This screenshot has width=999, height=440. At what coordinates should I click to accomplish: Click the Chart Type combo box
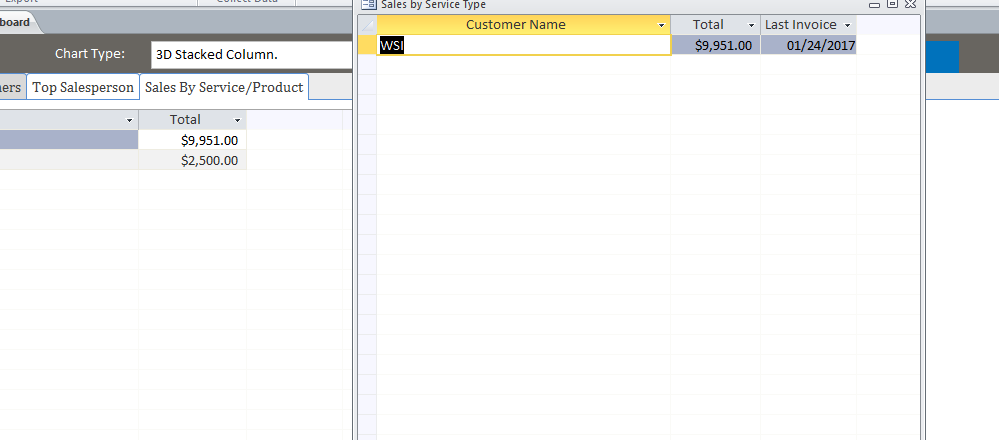(x=252, y=55)
